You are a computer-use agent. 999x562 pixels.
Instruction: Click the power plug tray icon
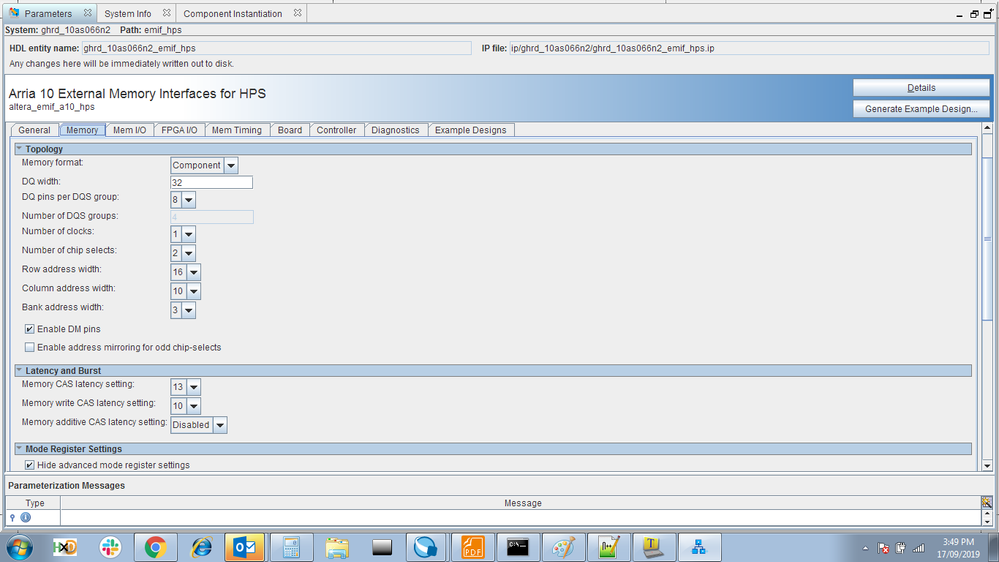(901, 548)
